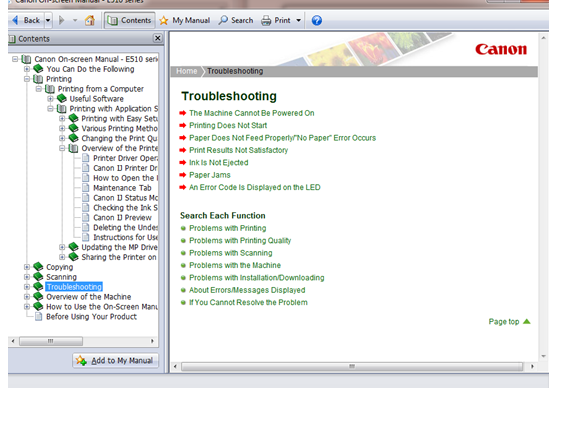Viewport: 577px width, 423px height.
Task: Expand Updating the MP Drivers node
Action: coord(62,247)
